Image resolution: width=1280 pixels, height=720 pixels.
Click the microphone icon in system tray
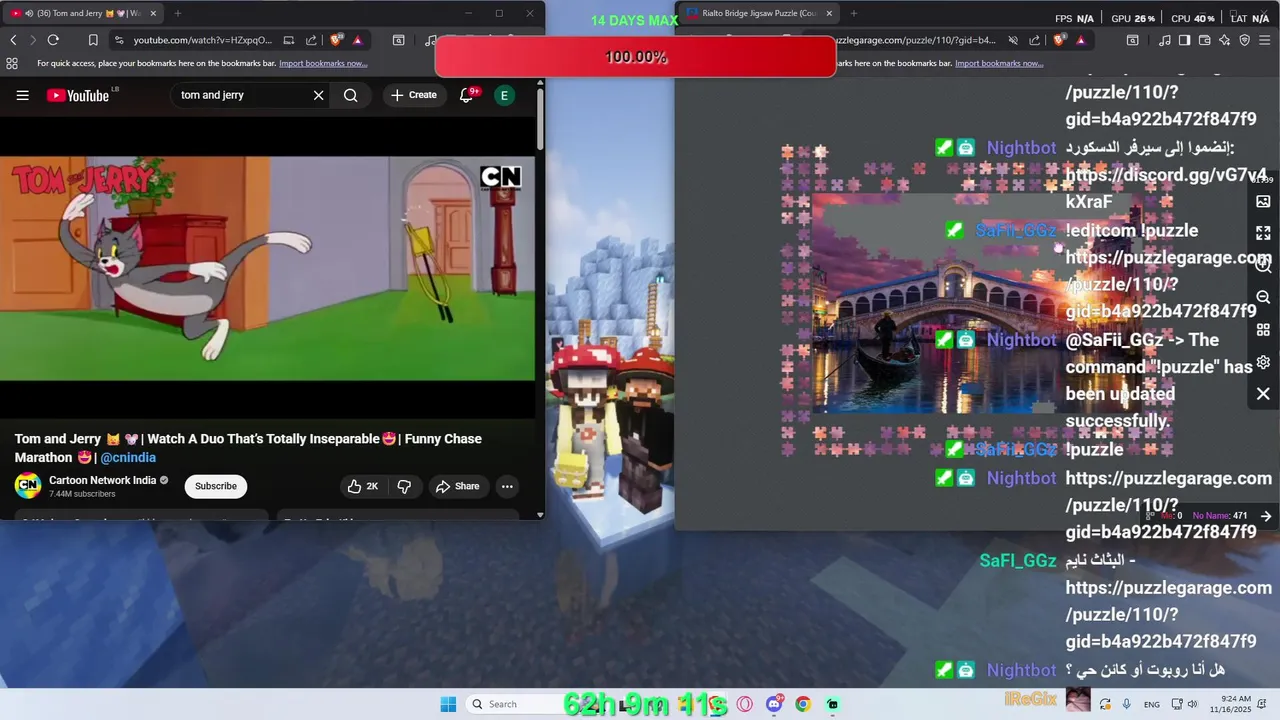(x=1127, y=704)
